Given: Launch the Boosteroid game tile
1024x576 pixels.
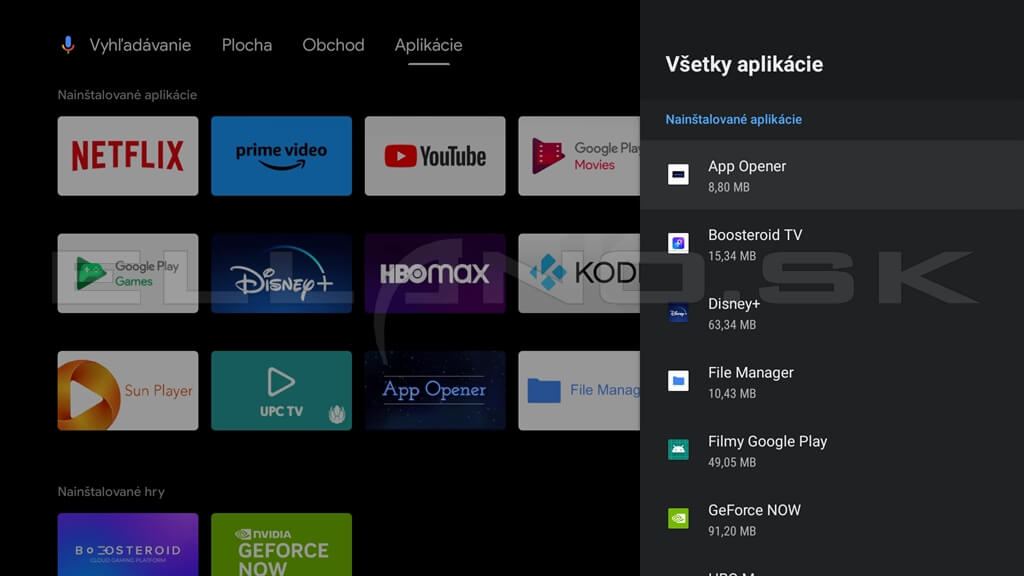Looking at the screenshot, I should [128, 545].
